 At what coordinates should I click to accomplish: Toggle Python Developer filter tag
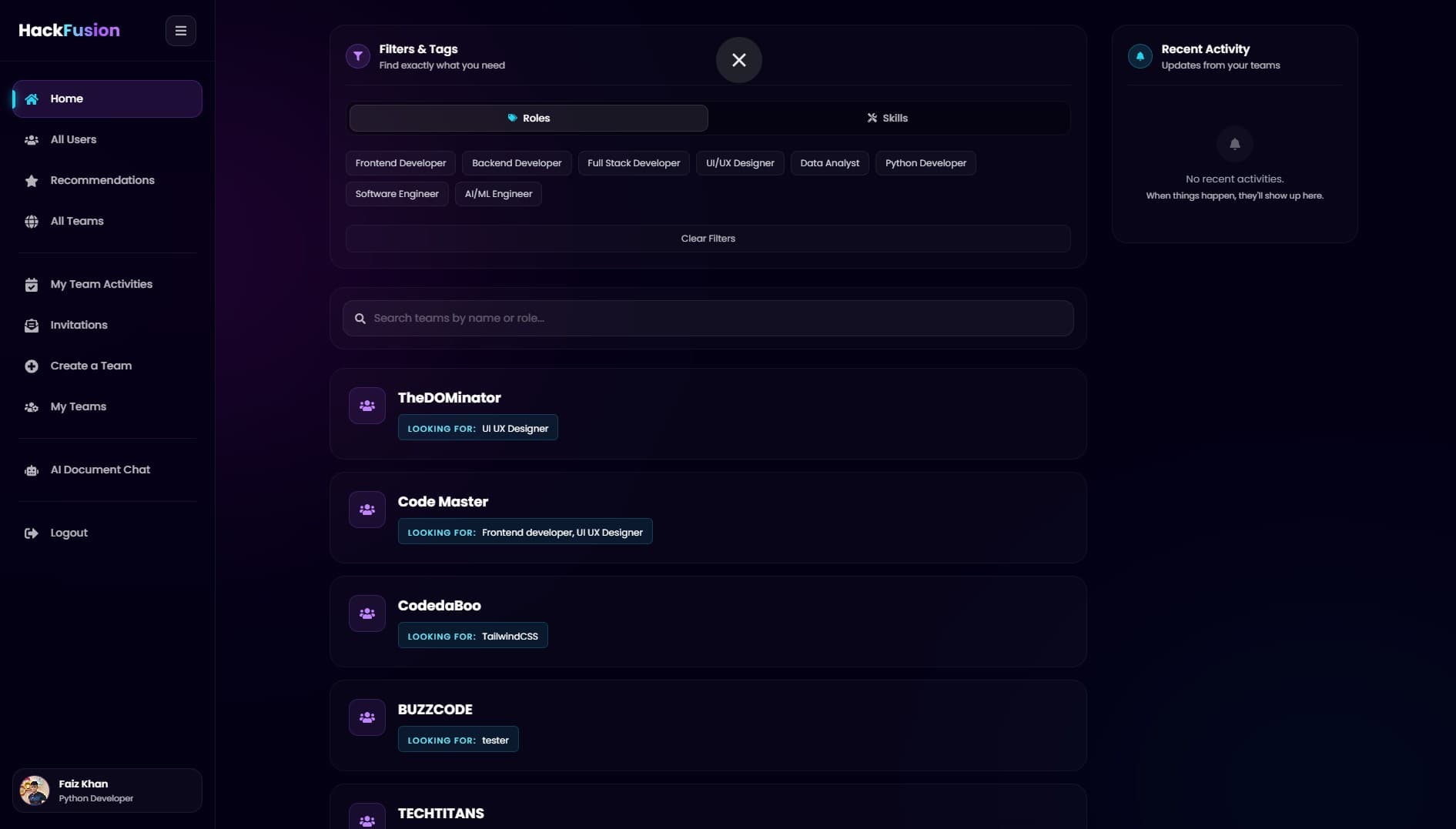(x=925, y=163)
